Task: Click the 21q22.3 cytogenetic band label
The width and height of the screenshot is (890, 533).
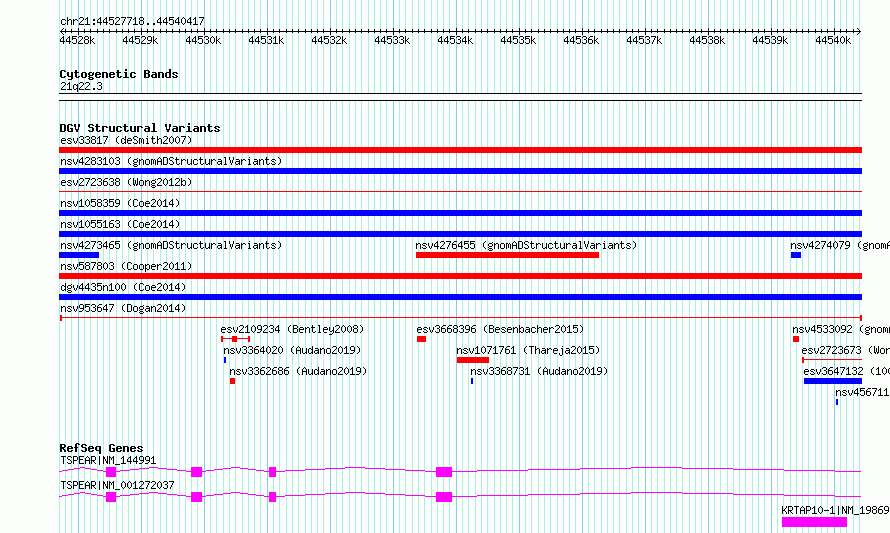Action: pyautogui.click(x=81, y=86)
